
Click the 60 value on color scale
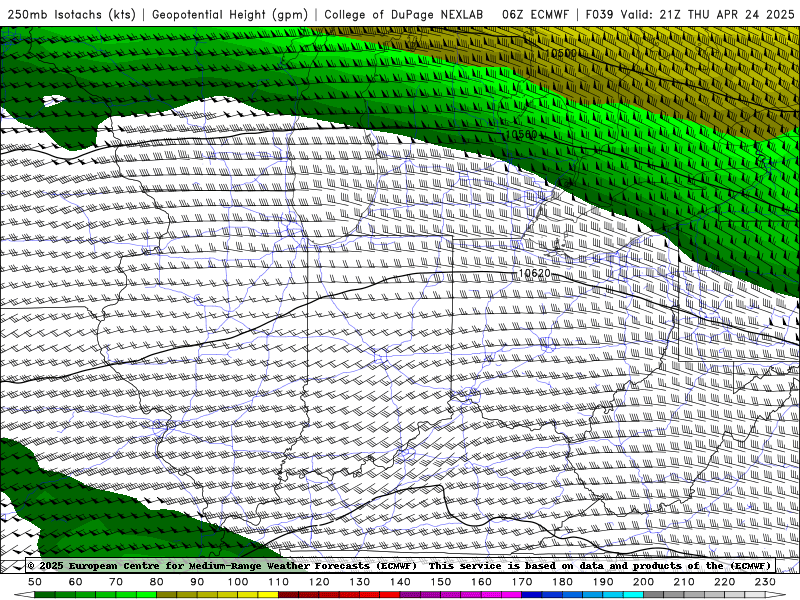pos(76,582)
